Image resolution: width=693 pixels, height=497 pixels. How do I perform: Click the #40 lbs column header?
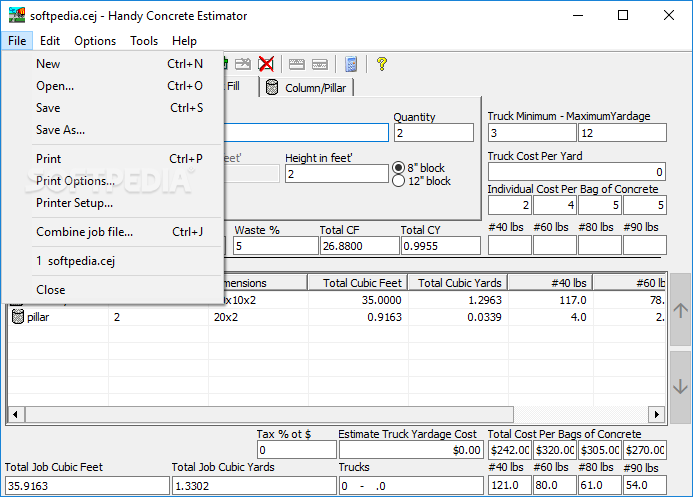(550, 283)
